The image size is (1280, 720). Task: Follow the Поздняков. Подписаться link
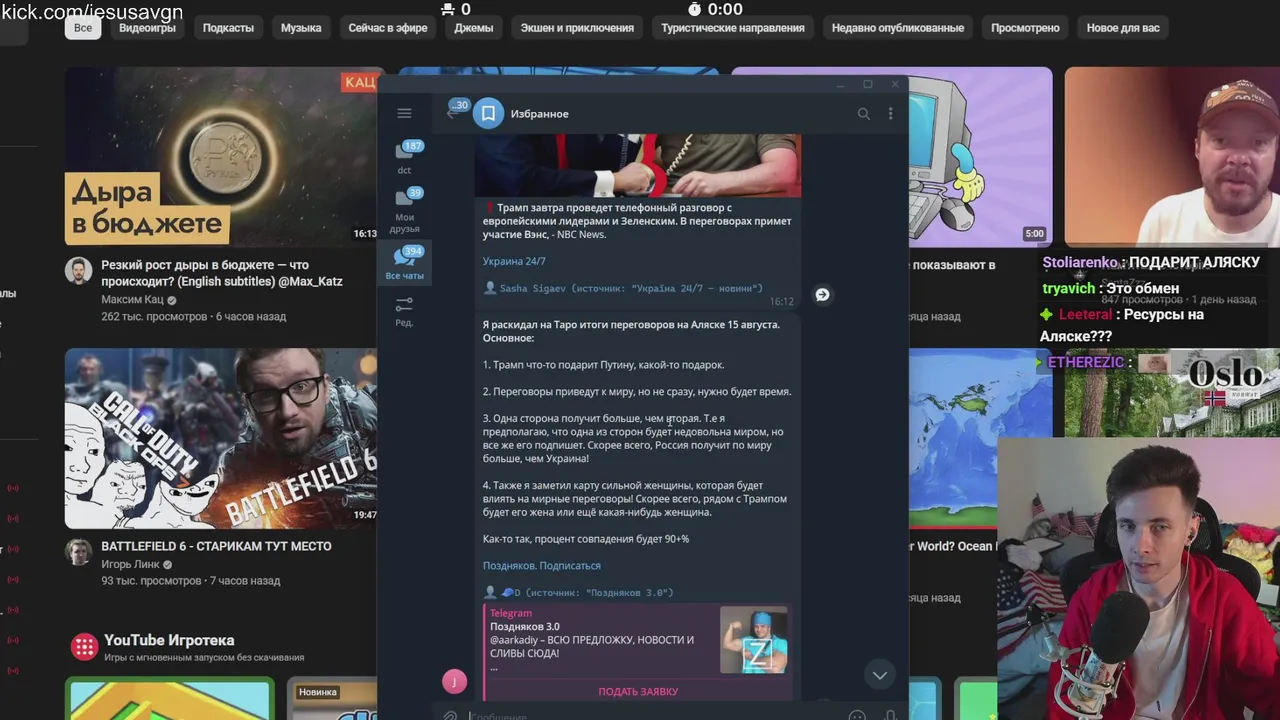(541, 566)
